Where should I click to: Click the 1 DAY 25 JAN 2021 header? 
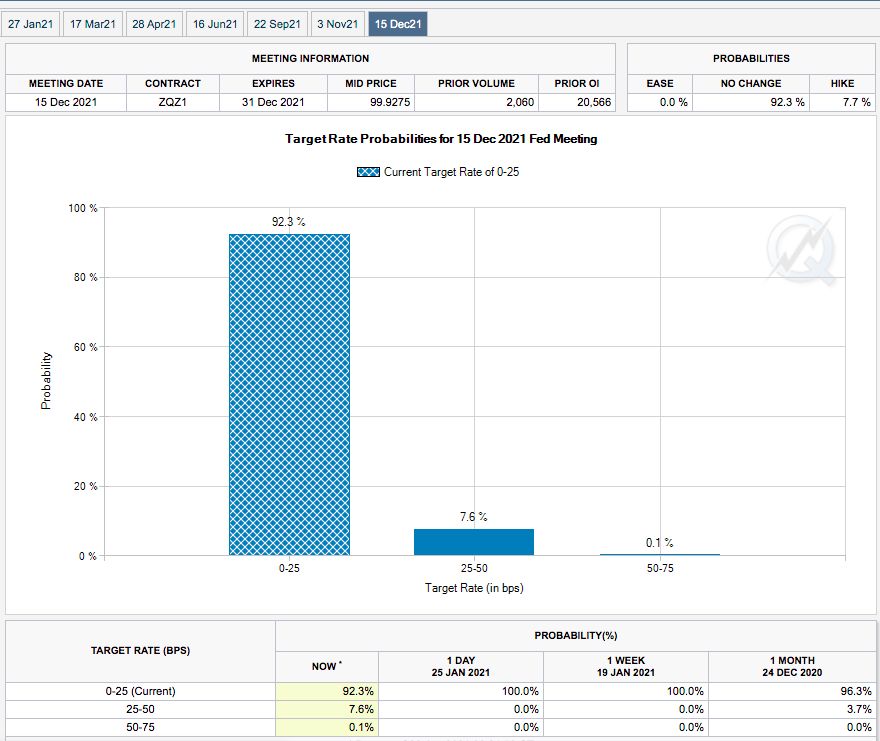[461, 666]
